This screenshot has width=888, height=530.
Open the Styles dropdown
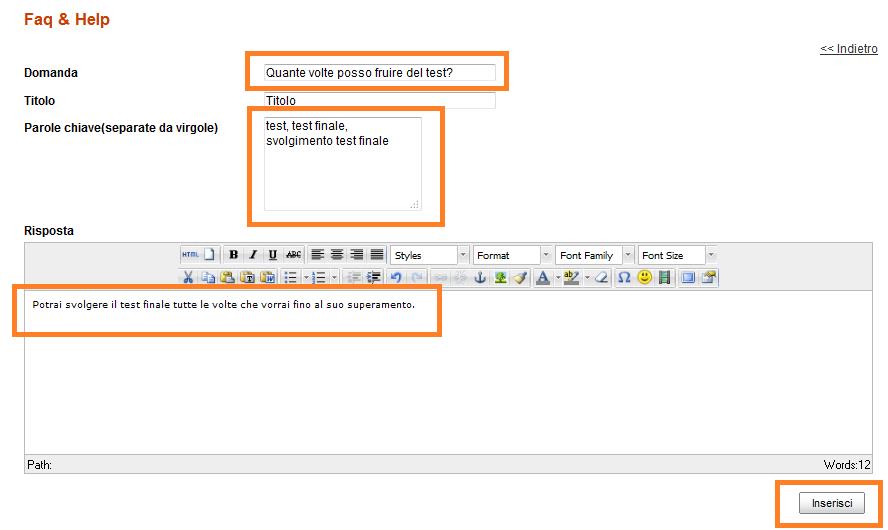(x=430, y=256)
